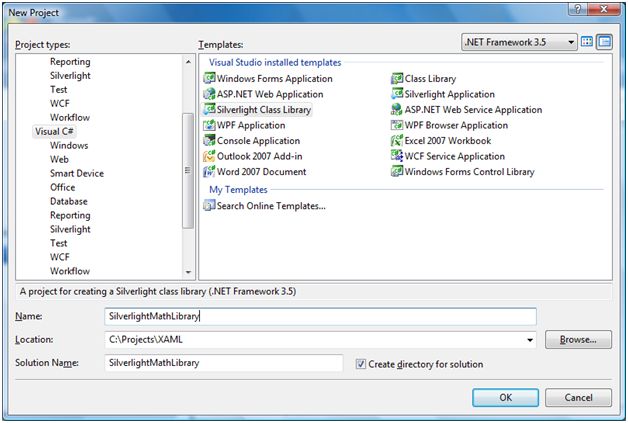Click the WCF Service Application template icon
628x423 pixels.
tap(397, 156)
